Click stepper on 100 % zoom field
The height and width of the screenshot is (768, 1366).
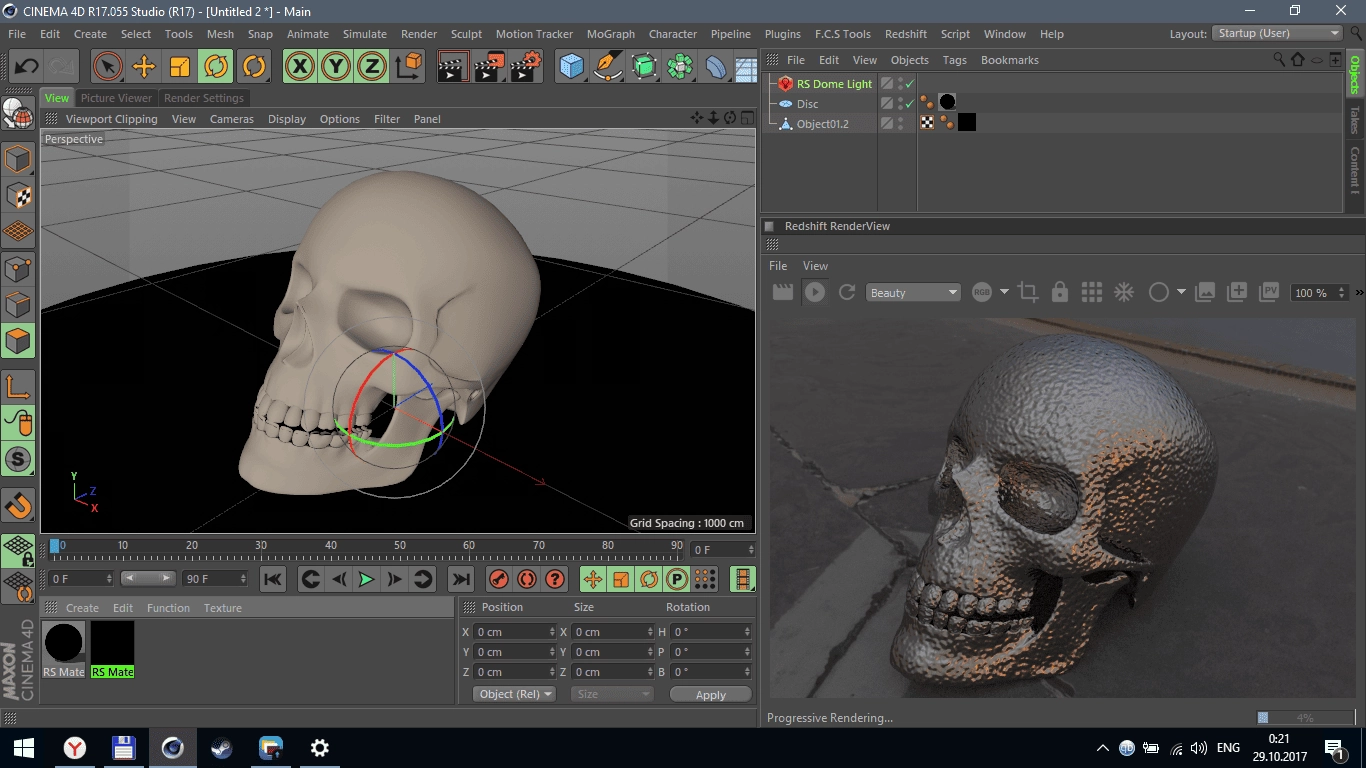(x=1340, y=293)
